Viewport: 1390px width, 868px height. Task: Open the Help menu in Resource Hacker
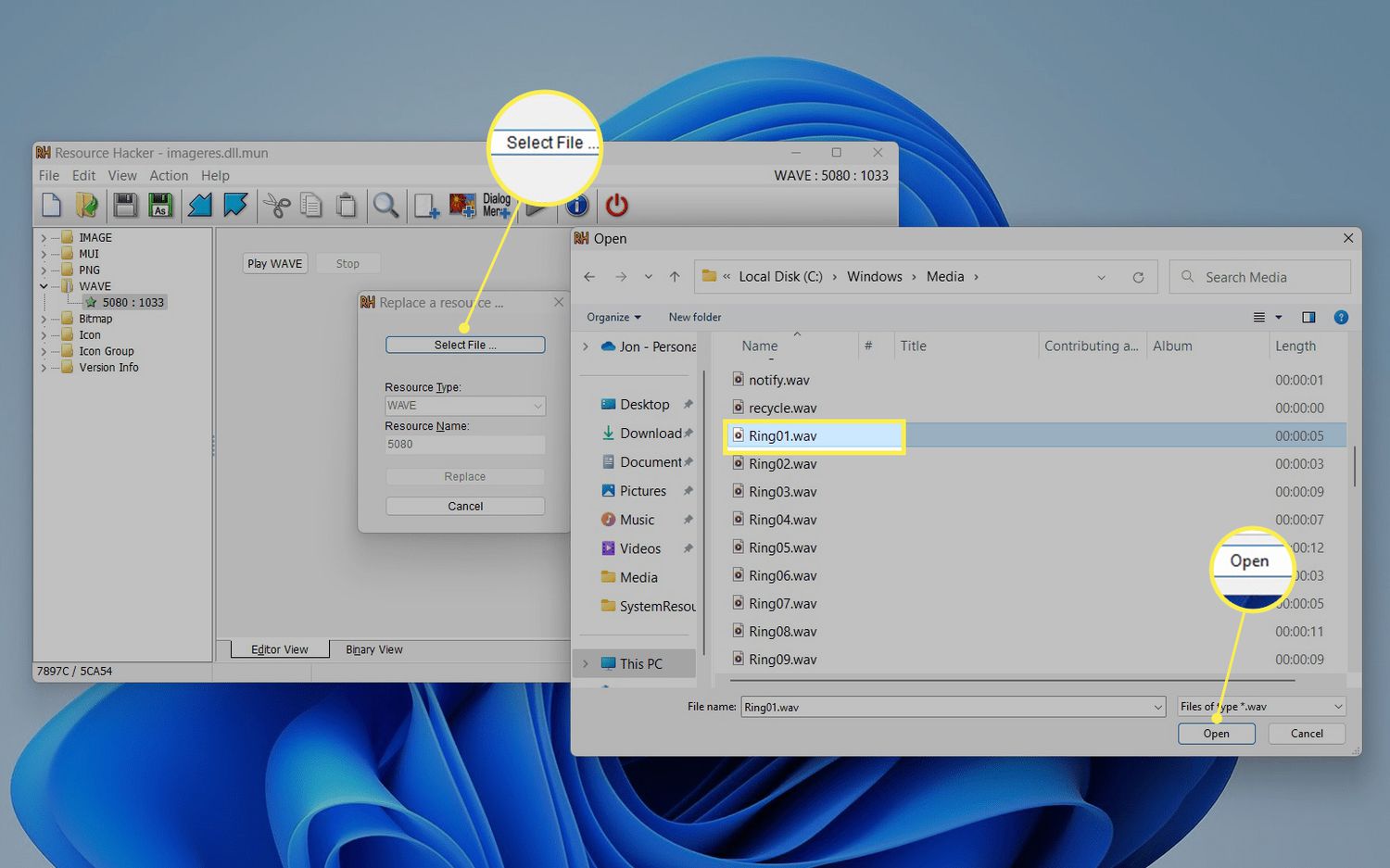215,175
